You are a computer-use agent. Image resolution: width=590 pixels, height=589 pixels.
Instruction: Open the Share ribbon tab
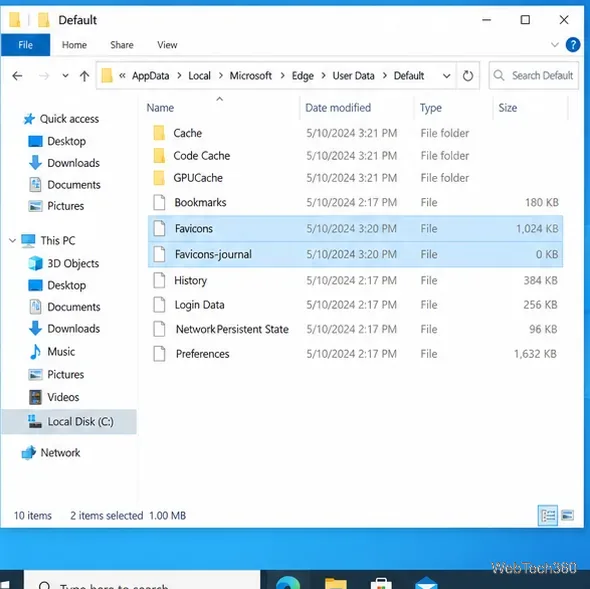[122, 45]
